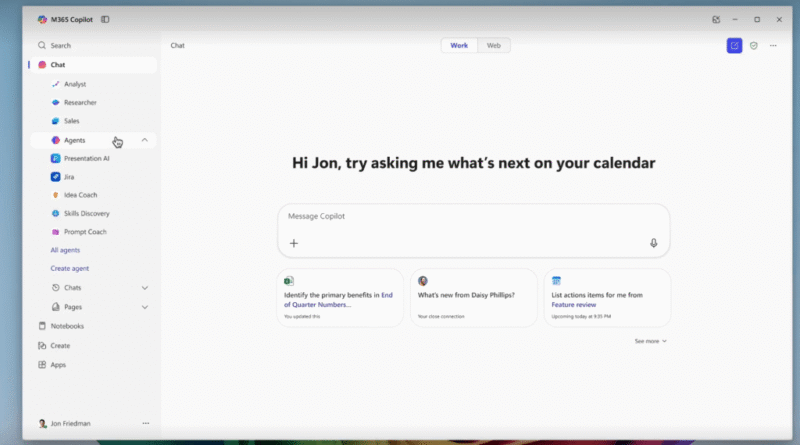
Task: Click Daisy Phillips avatar on suggestion card
Action: pyautogui.click(x=422, y=281)
